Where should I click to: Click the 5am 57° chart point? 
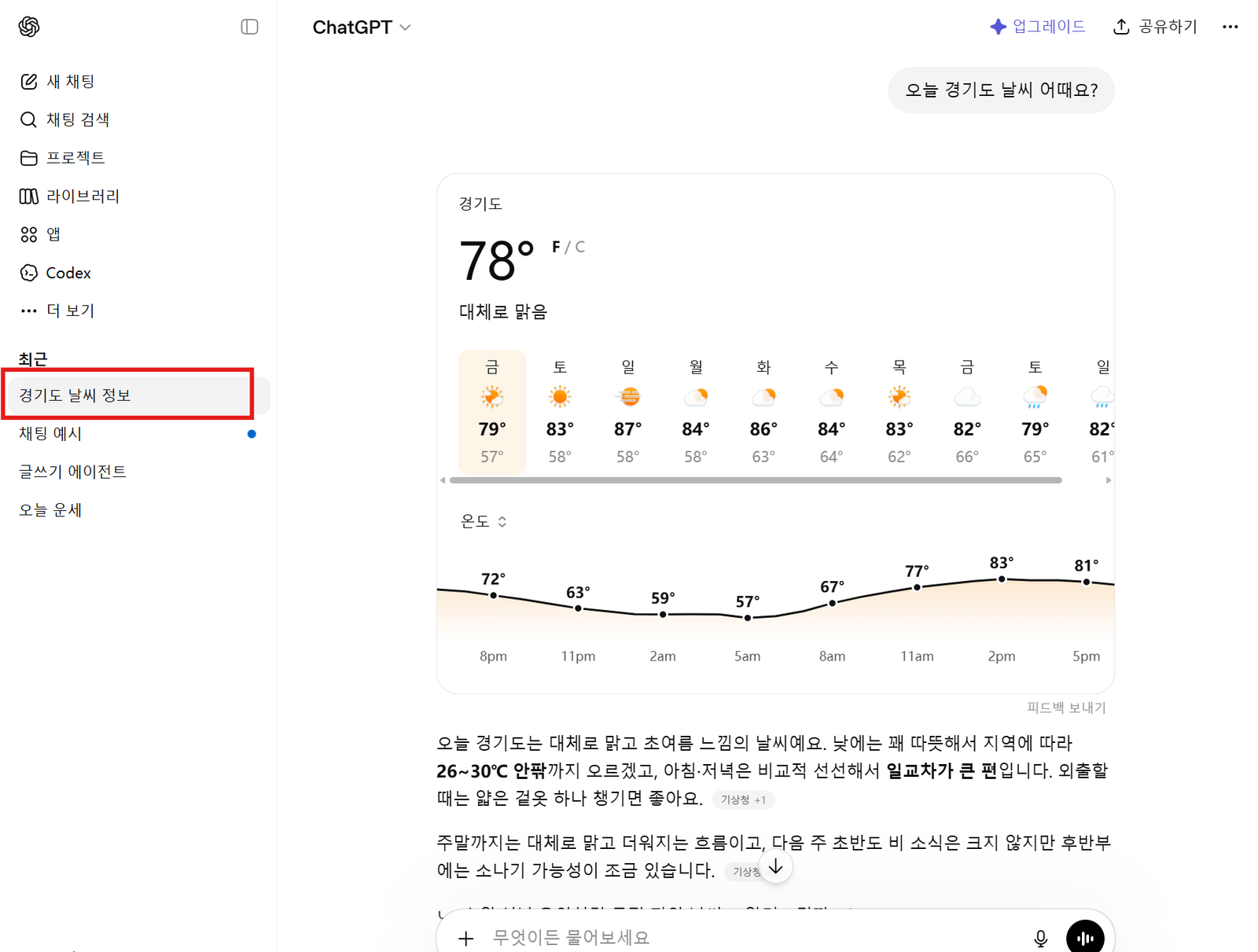[748, 618]
